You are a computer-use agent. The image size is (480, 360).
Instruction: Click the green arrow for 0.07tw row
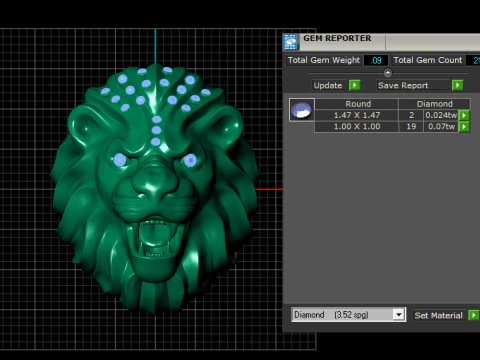tap(464, 127)
